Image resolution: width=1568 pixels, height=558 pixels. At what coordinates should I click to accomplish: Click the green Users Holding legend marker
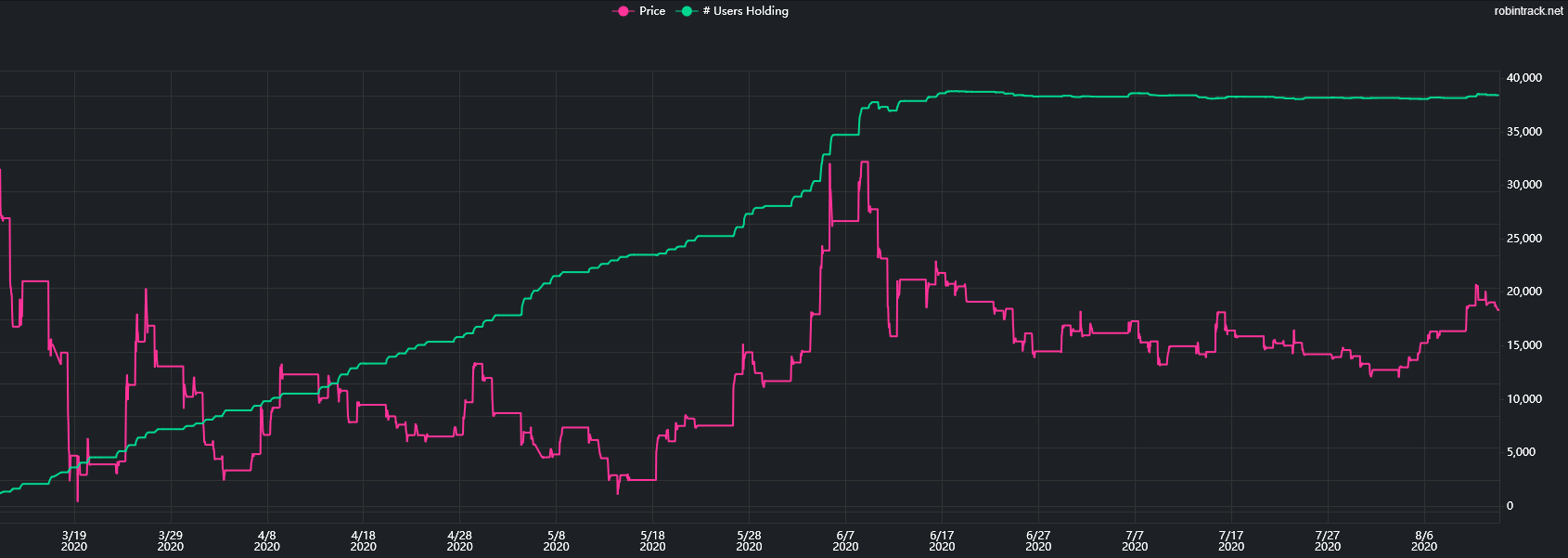(x=688, y=11)
